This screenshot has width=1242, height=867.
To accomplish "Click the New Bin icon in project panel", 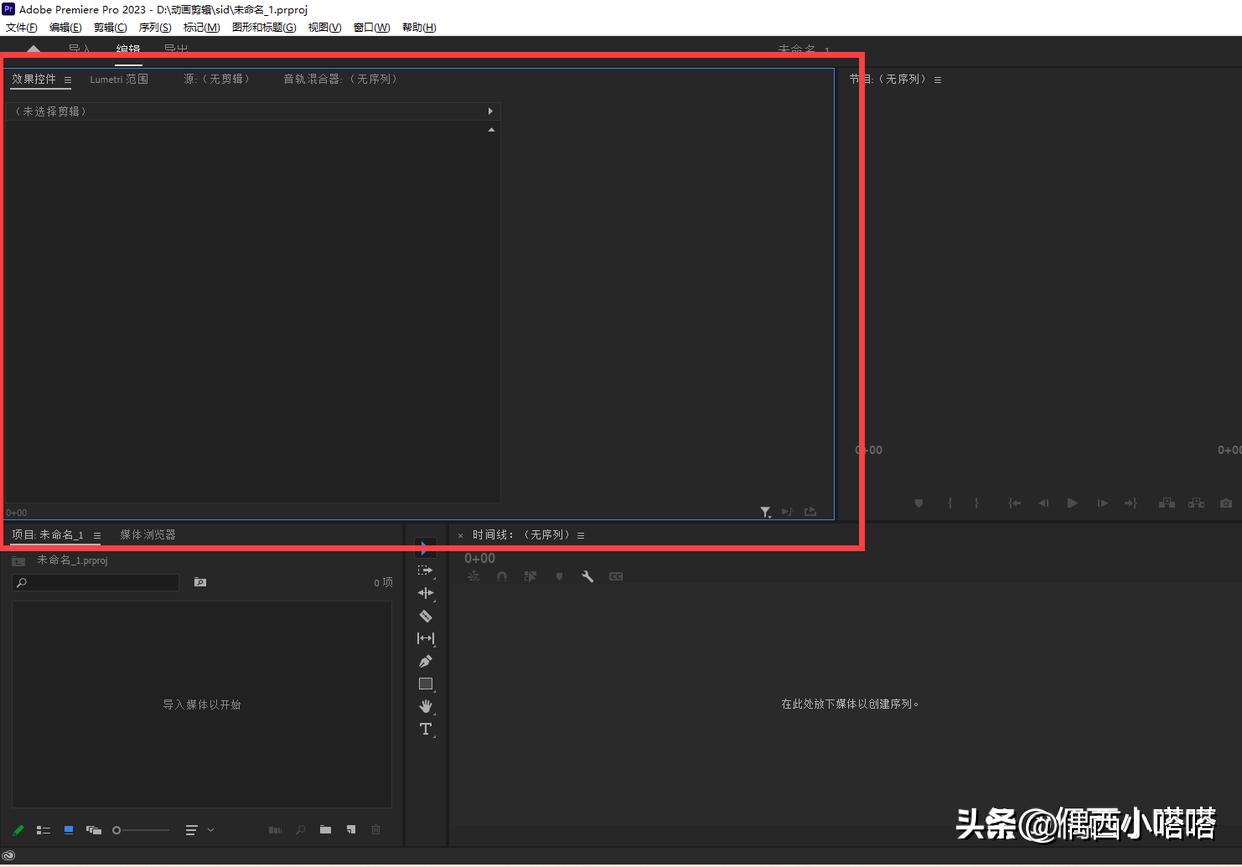I will 325,830.
